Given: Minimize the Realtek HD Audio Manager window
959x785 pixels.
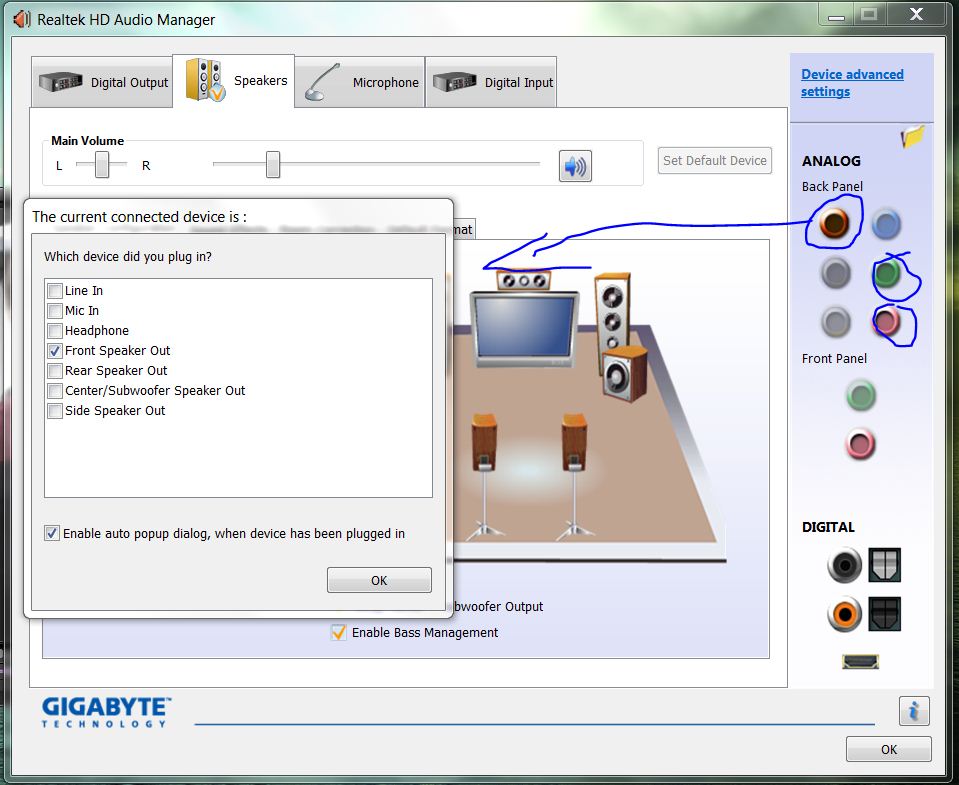Looking at the screenshot, I should 836,15.
